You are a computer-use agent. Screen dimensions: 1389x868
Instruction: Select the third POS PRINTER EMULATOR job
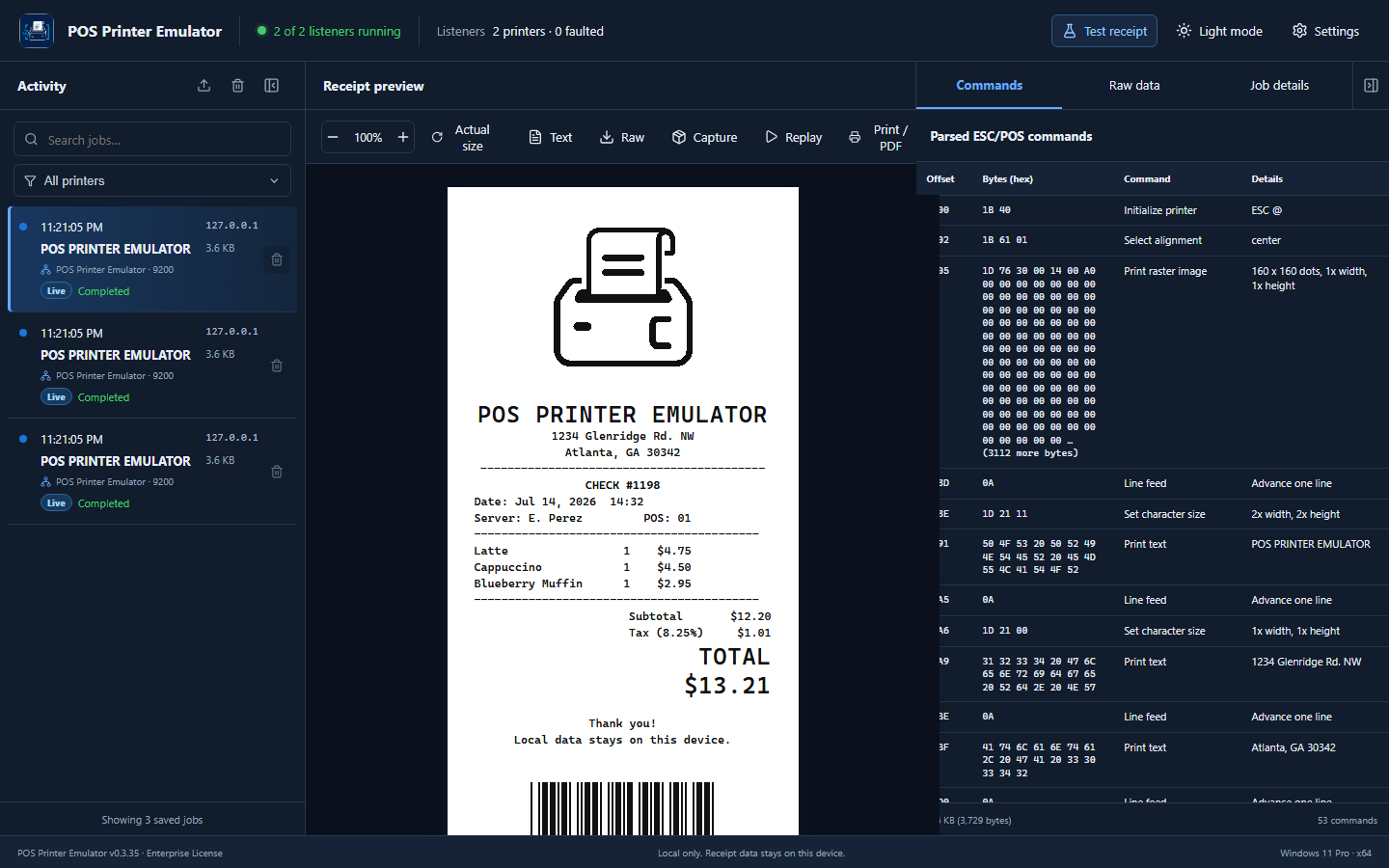pos(152,471)
